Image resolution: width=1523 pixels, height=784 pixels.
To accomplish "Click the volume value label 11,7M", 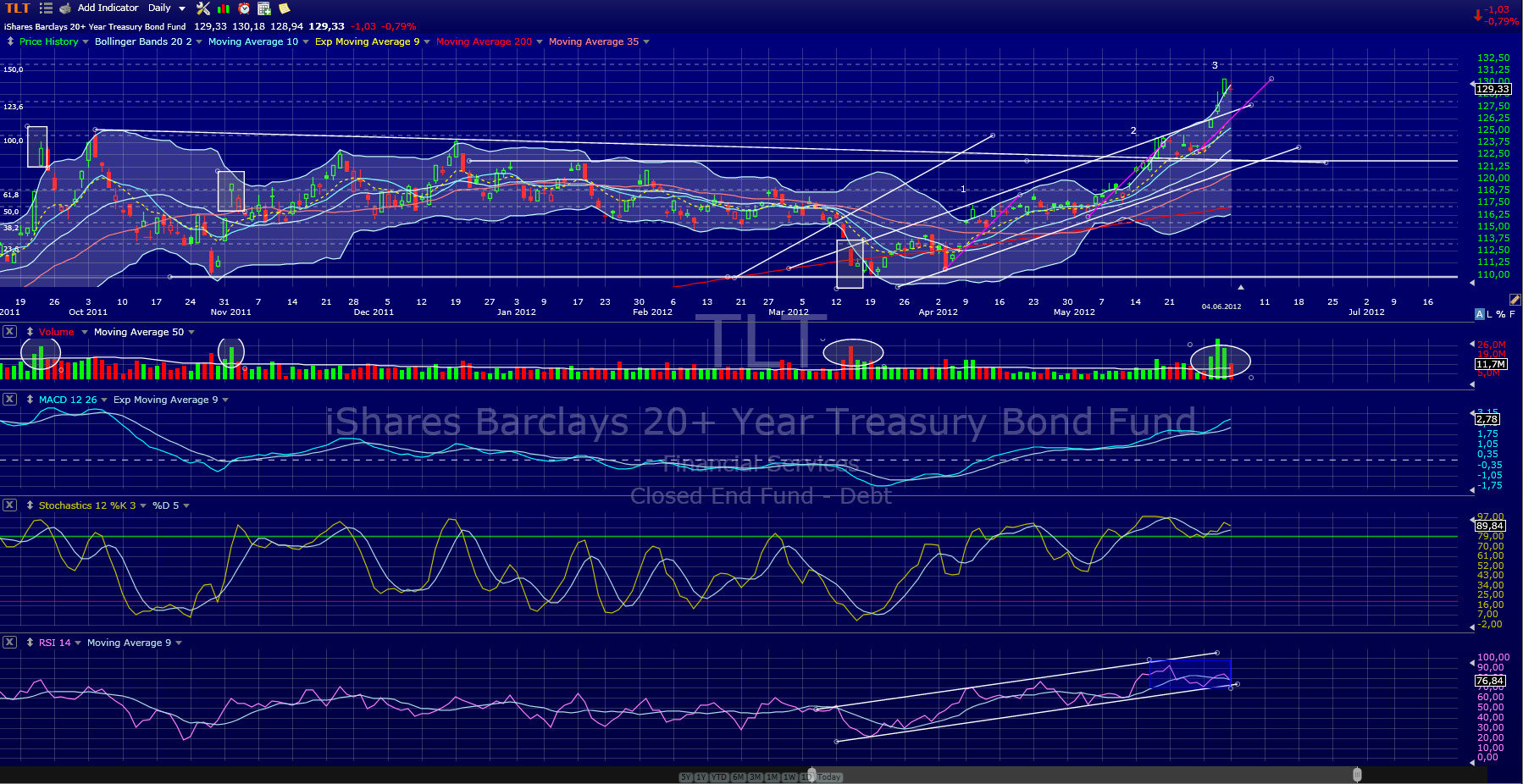I will [x=1491, y=364].
